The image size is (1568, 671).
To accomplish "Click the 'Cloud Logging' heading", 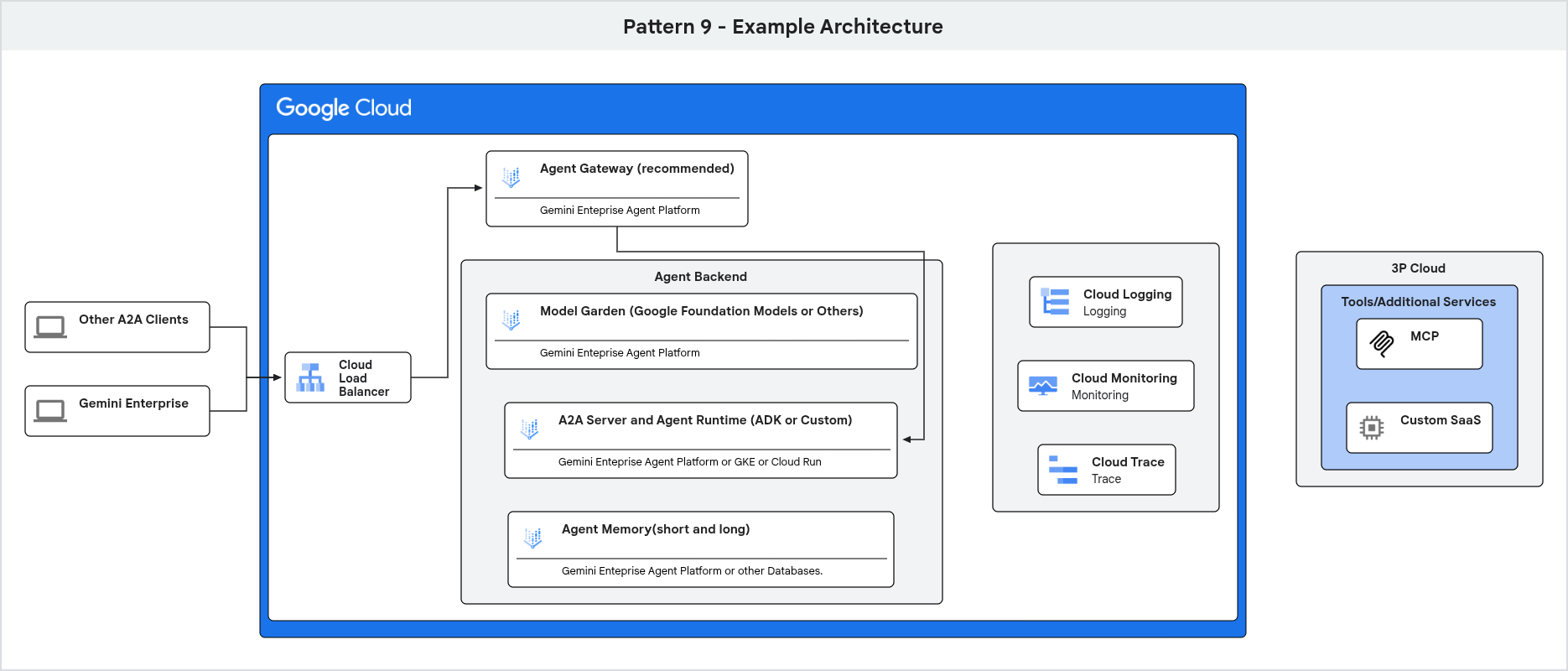I will (x=1128, y=294).
